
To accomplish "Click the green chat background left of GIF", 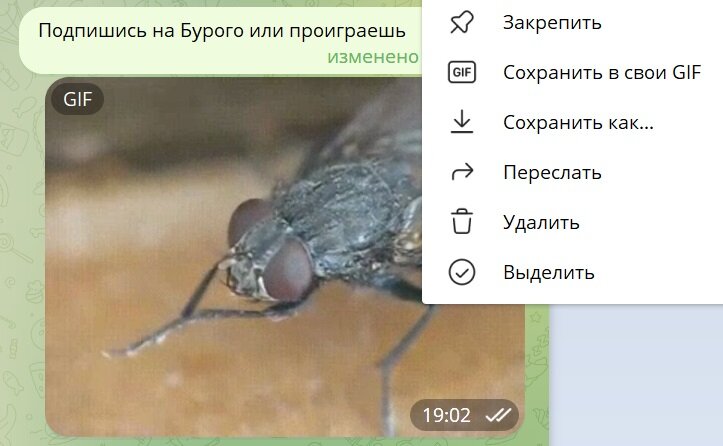I will coord(22,258).
